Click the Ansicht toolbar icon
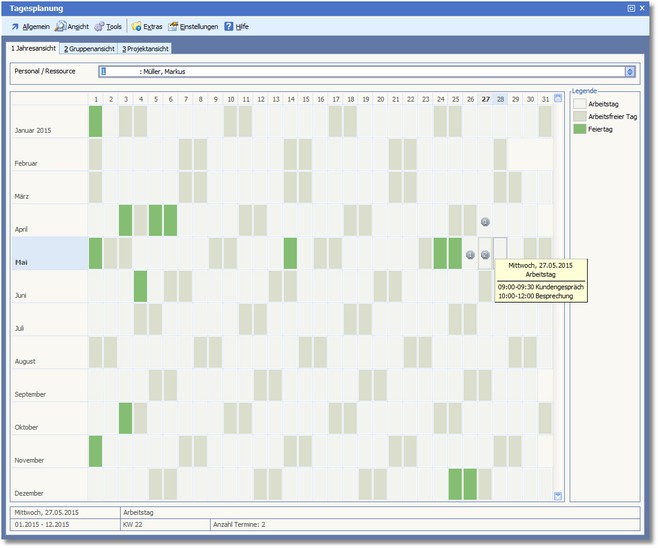The height and width of the screenshot is (548, 658). (60, 26)
